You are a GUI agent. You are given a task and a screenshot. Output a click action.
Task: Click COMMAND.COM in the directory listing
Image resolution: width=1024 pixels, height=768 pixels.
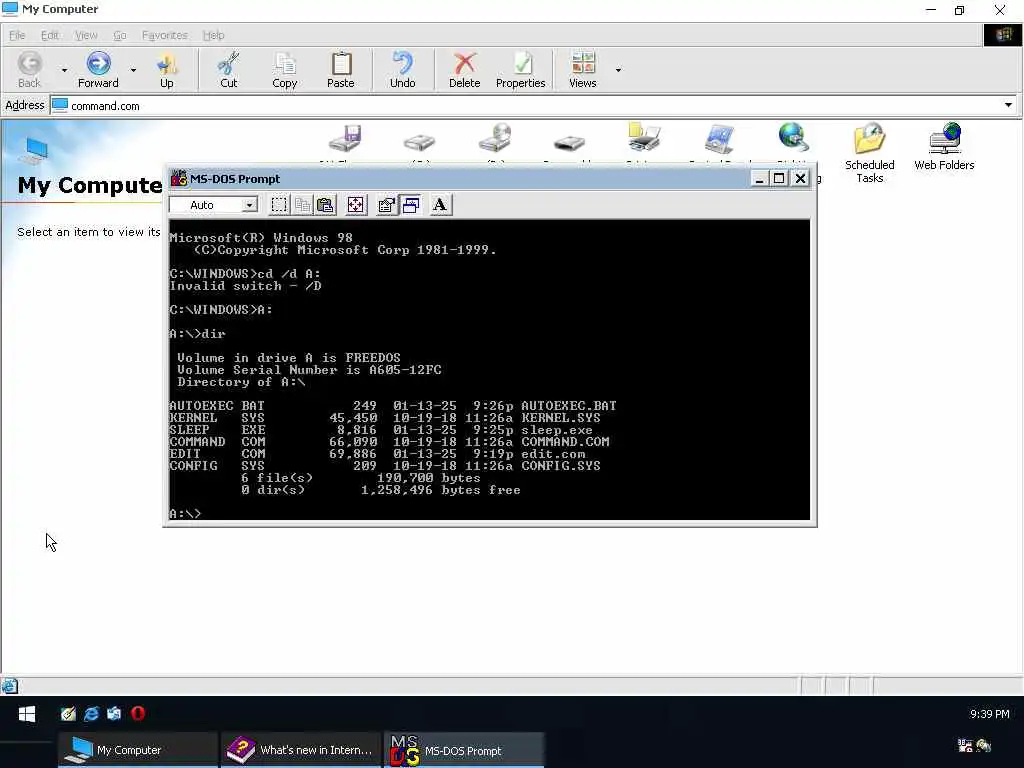(565, 441)
